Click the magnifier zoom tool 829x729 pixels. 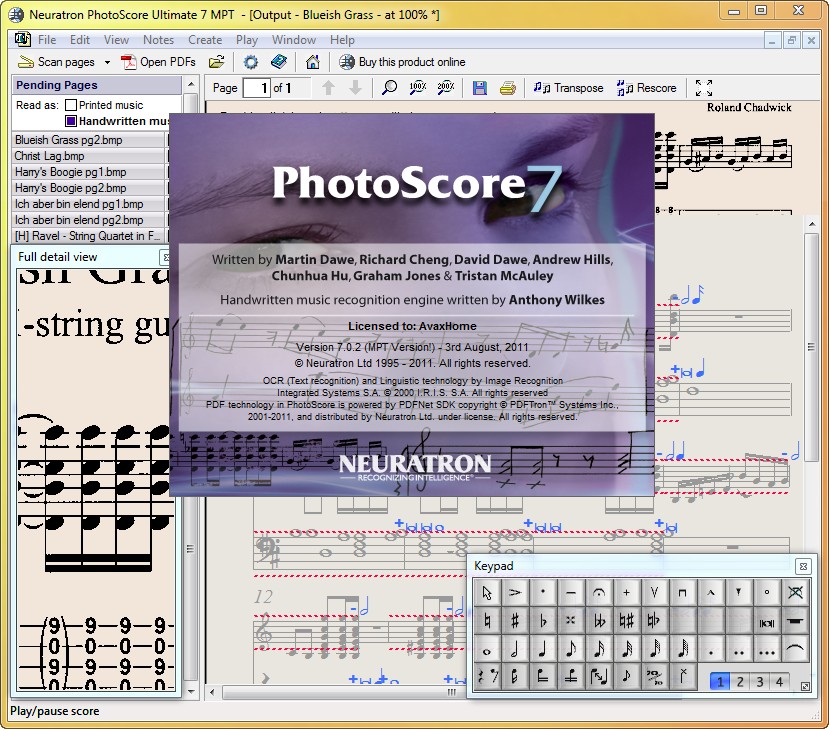coord(390,88)
